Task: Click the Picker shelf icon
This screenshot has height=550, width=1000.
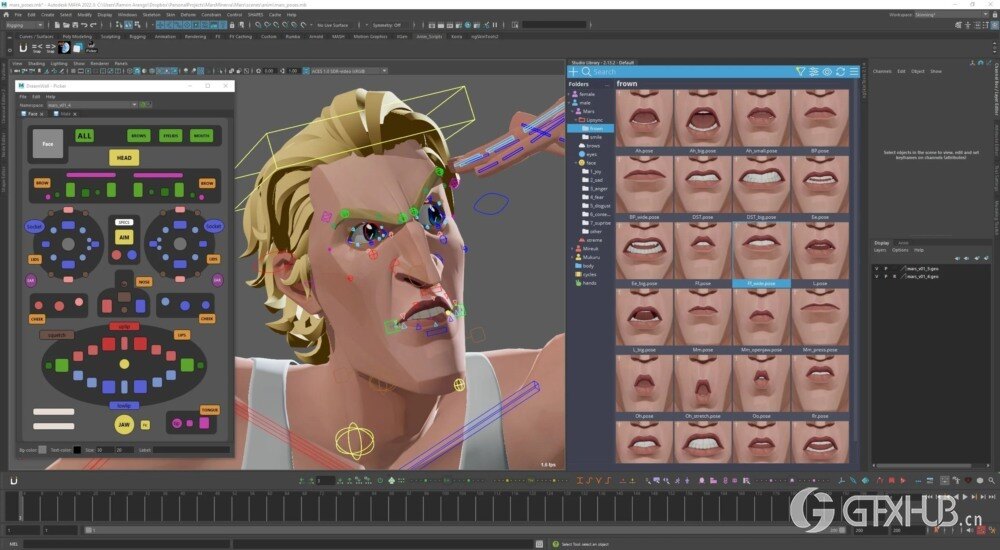Action: 91,47
